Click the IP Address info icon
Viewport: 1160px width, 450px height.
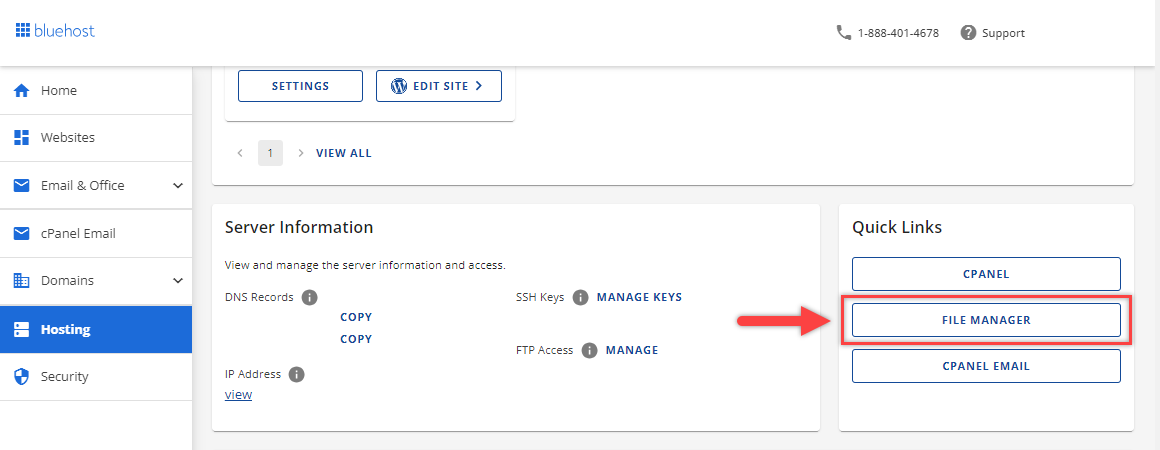coord(296,374)
